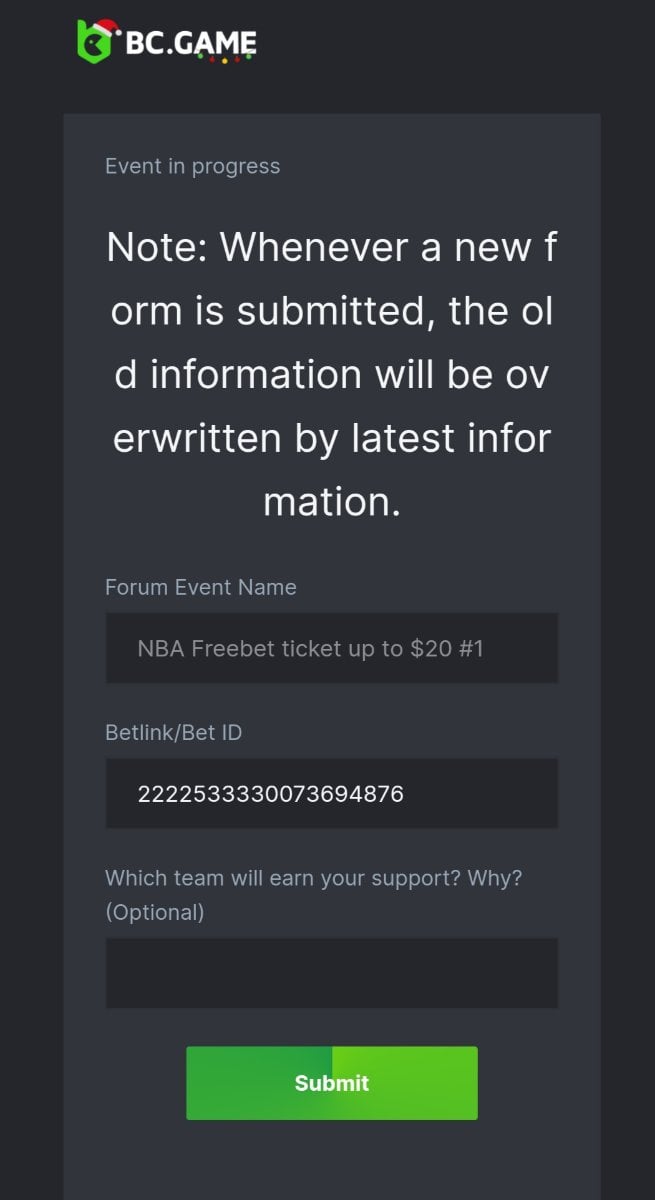
Task: Click the BC.GAME wordmark text
Action: pyautogui.click(x=190, y=42)
